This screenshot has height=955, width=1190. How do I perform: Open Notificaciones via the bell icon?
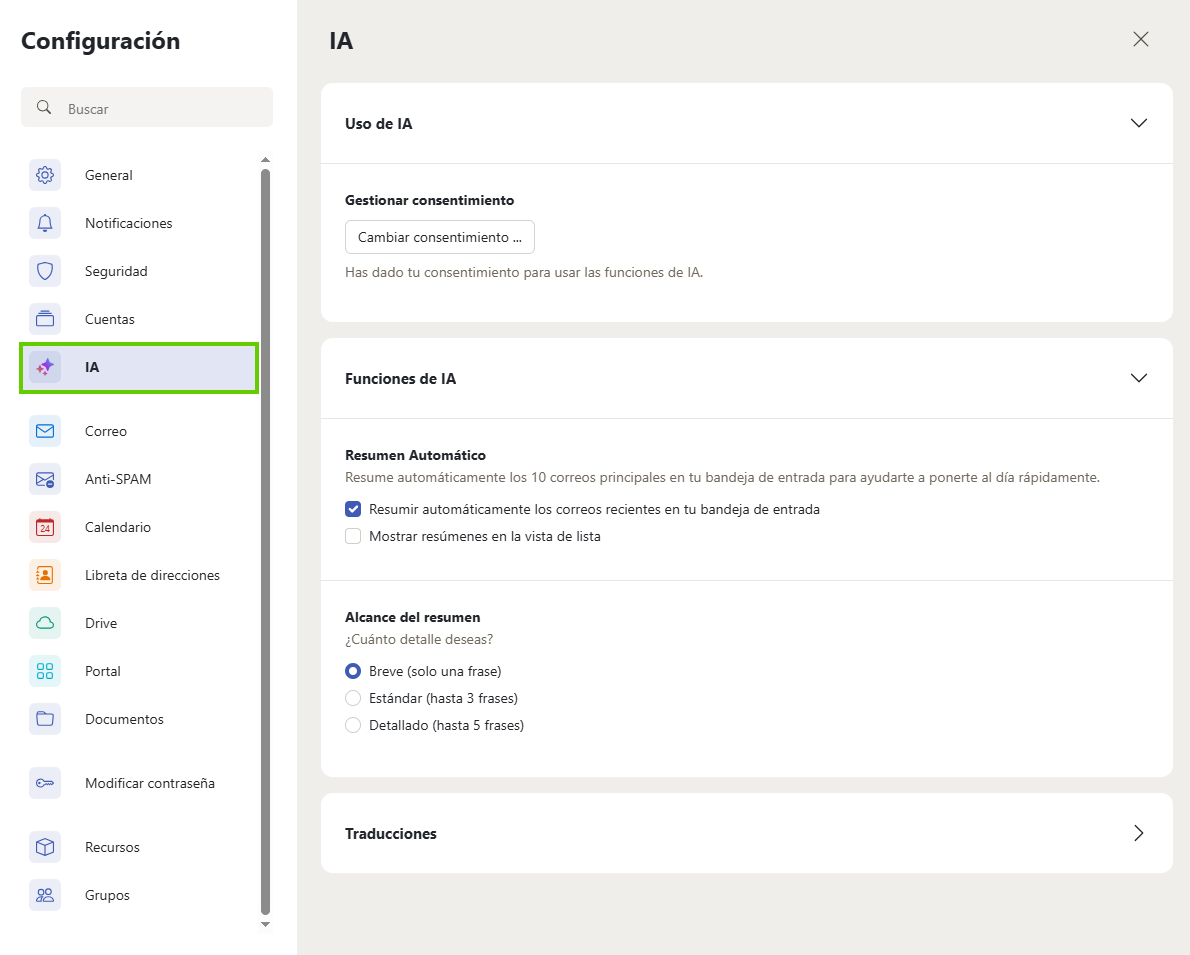tap(45, 223)
